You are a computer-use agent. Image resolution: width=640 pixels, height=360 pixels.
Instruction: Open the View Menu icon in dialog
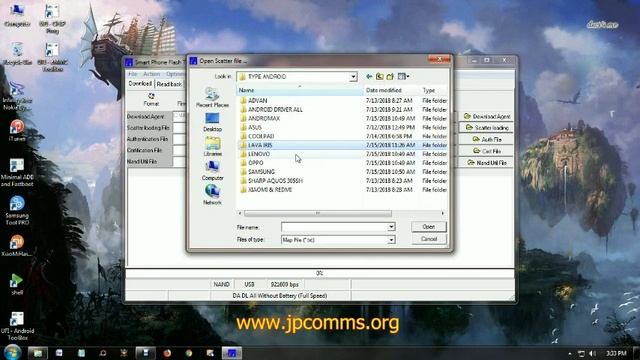tap(403, 76)
